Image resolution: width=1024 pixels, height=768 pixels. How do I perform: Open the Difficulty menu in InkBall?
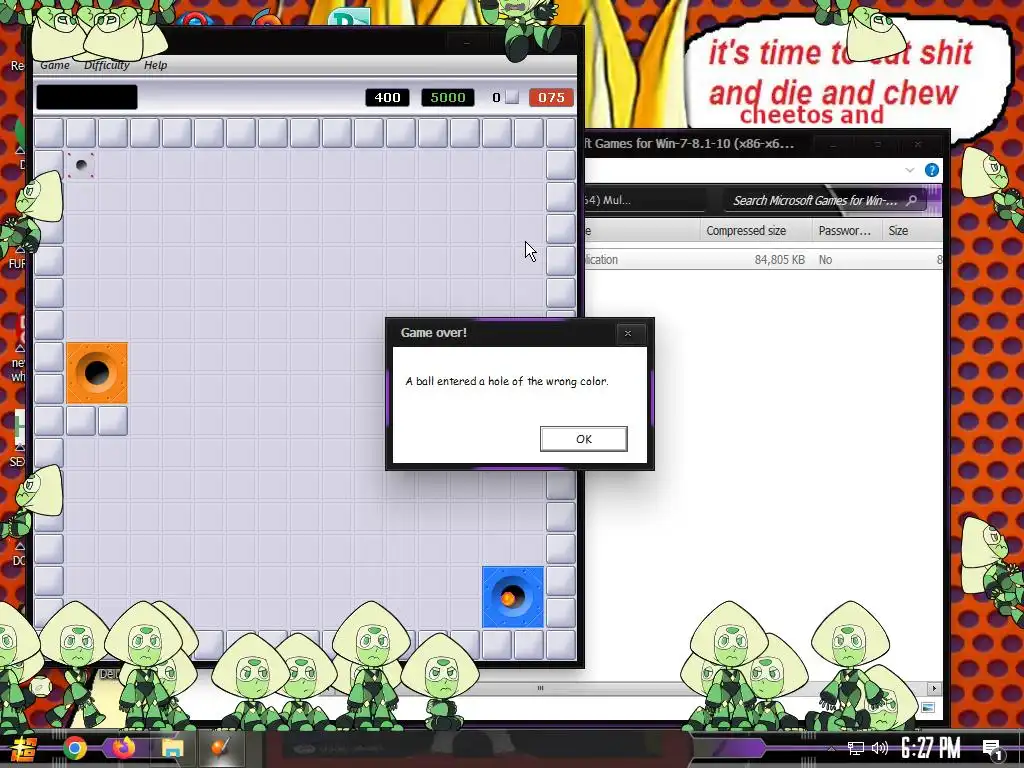106,65
